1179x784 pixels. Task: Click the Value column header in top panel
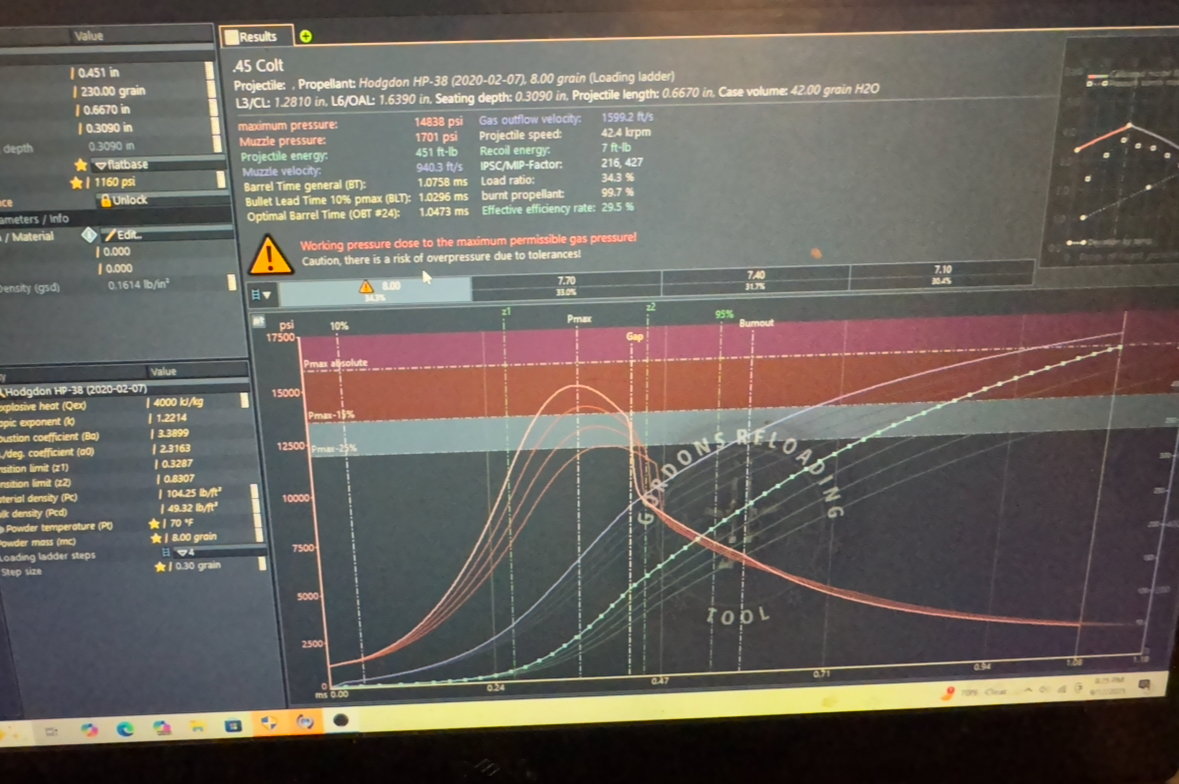pyautogui.click(x=88, y=35)
